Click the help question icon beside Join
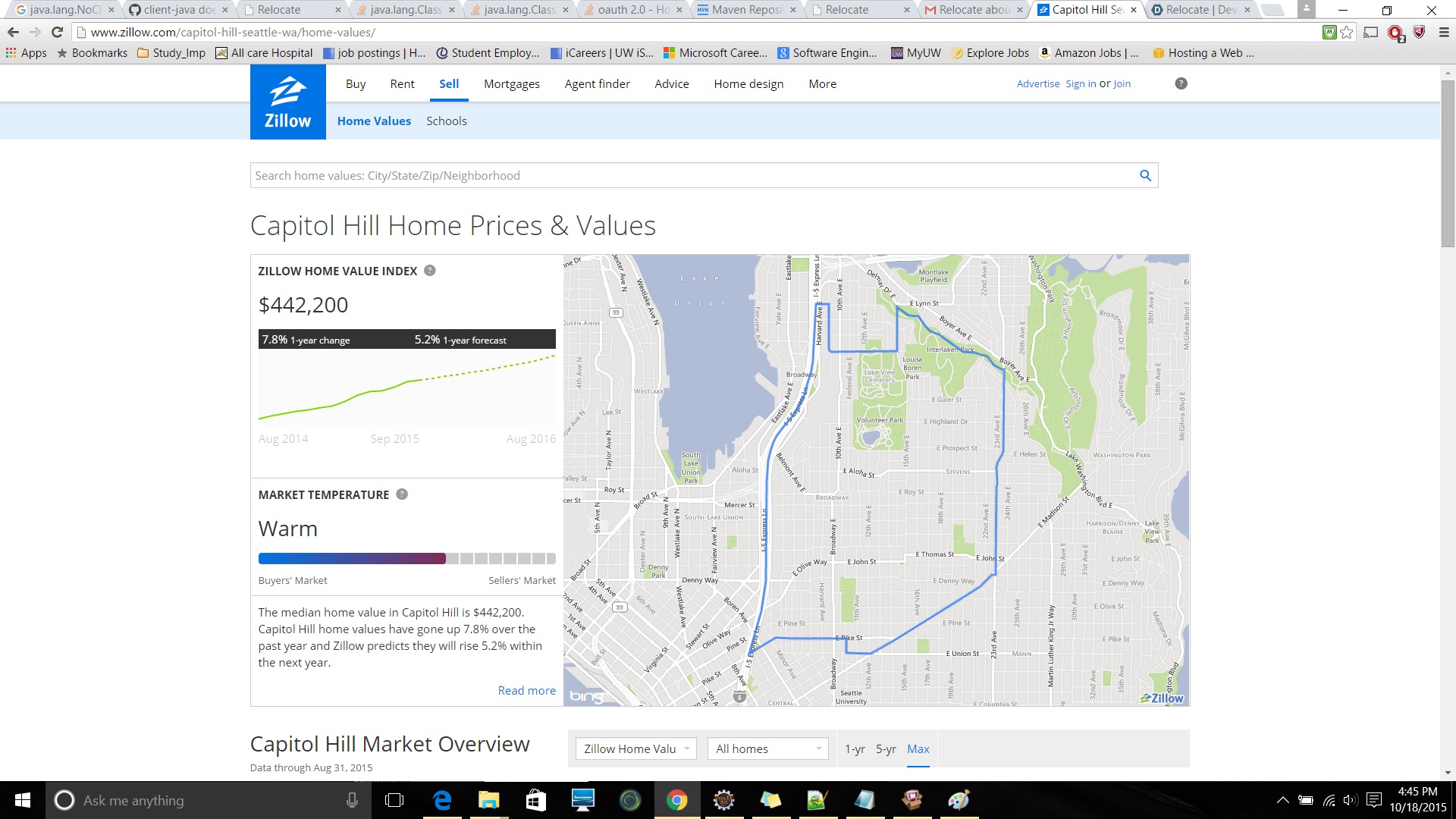 1181,83
